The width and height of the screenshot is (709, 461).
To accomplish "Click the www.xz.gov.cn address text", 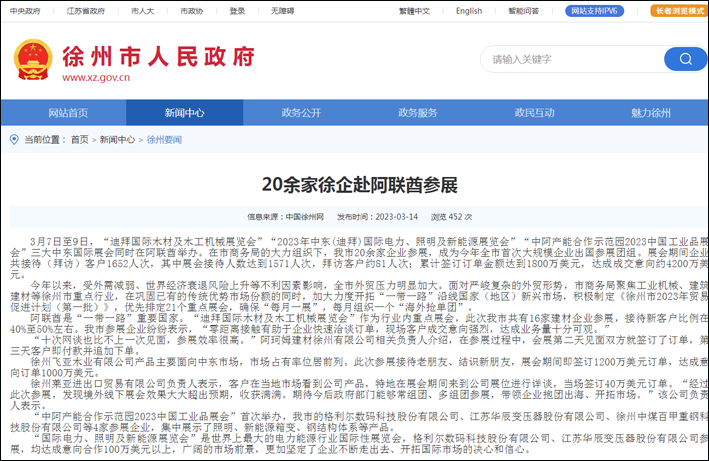I will pyautogui.click(x=96, y=78).
